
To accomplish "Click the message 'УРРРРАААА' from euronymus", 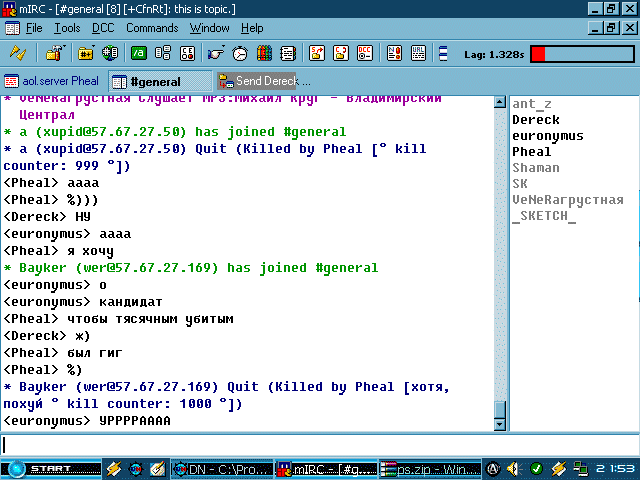I will pyautogui.click(x=135, y=421).
